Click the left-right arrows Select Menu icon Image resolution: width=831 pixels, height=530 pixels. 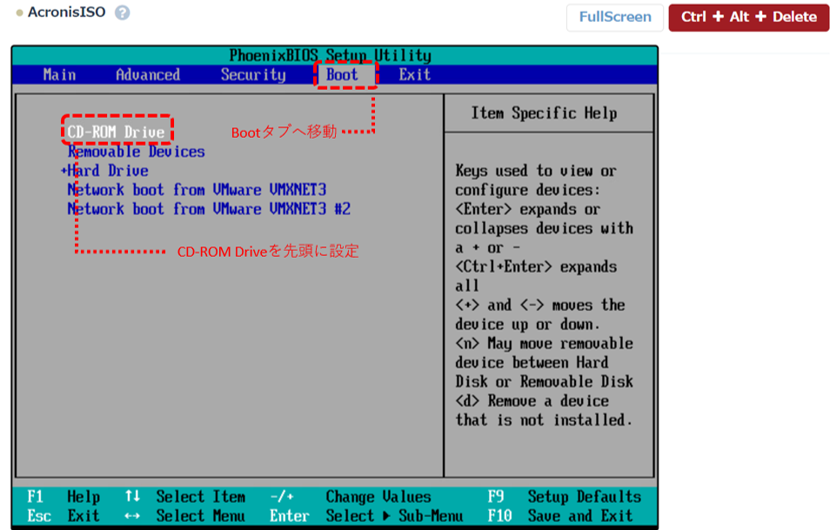pos(132,516)
